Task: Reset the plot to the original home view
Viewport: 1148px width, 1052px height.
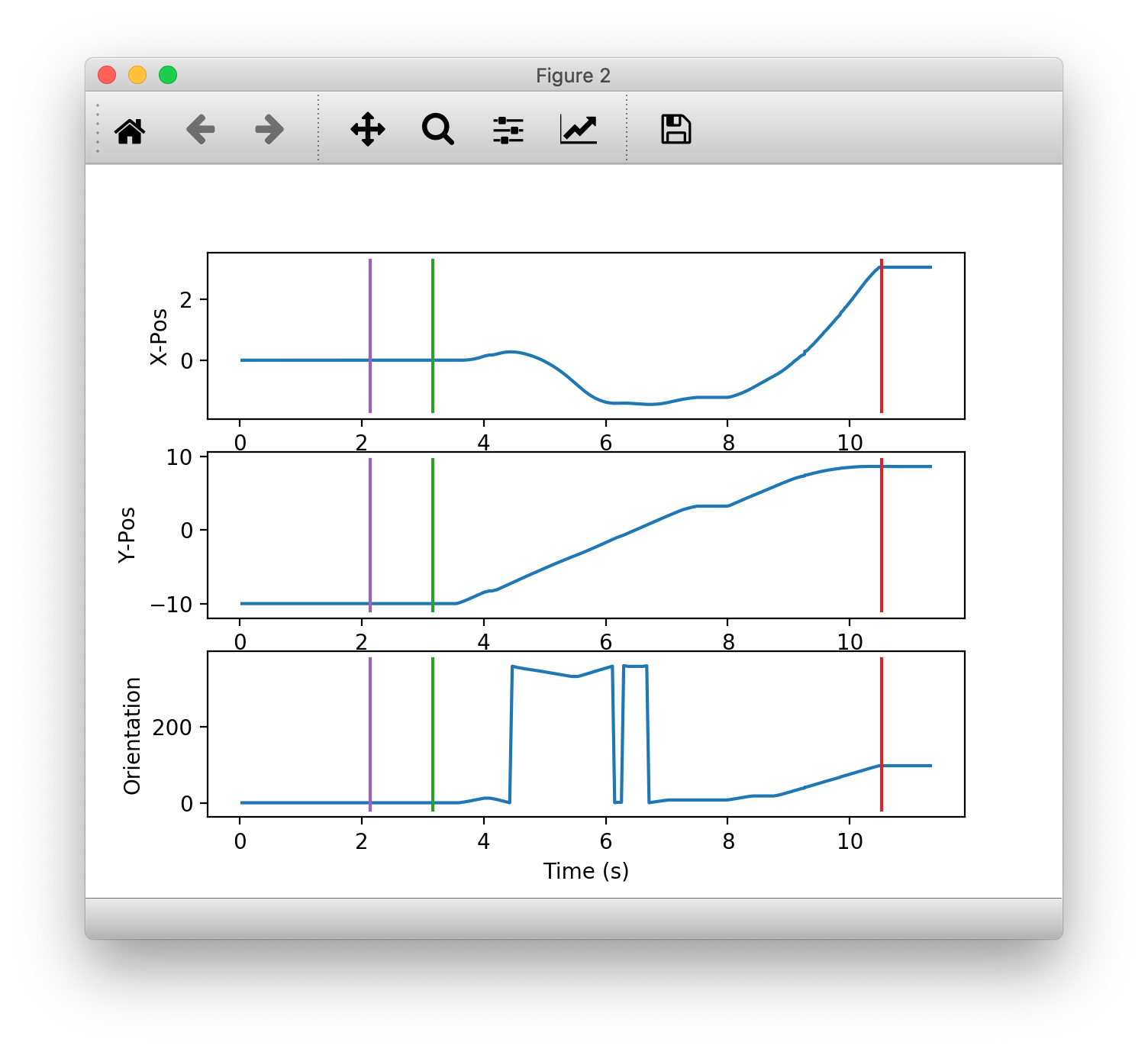Action: pyautogui.click(x=130, y=130)
